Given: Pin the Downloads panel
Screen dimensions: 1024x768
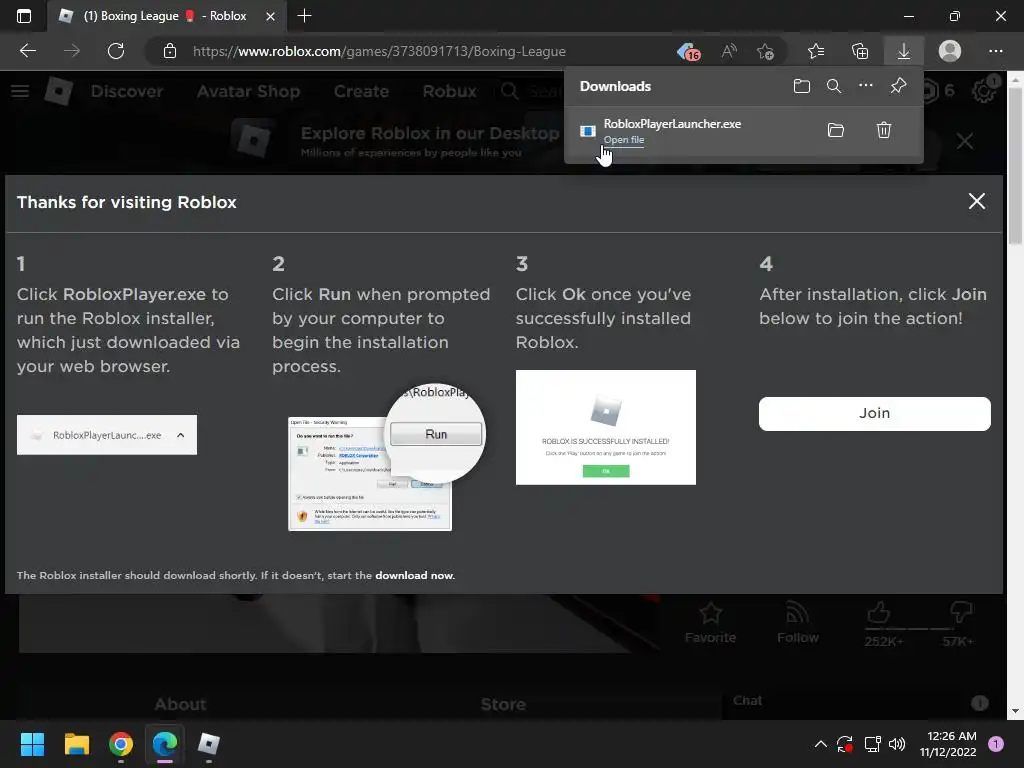Looking at the screenshot, I should click(899, 86).
